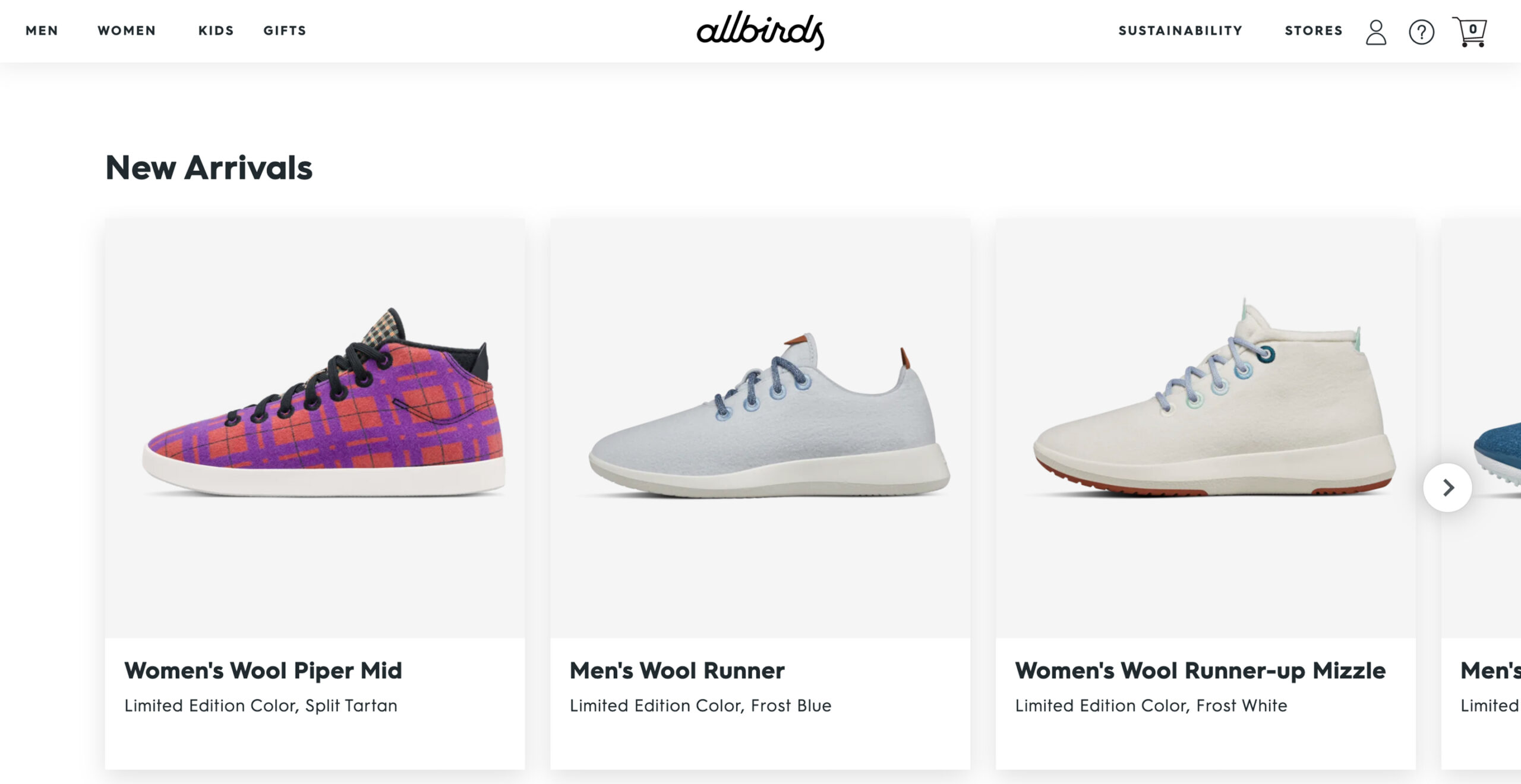This screenshot has height=784, width=1521.
Task: Click the New Arrivals heading
Action: 209,169
